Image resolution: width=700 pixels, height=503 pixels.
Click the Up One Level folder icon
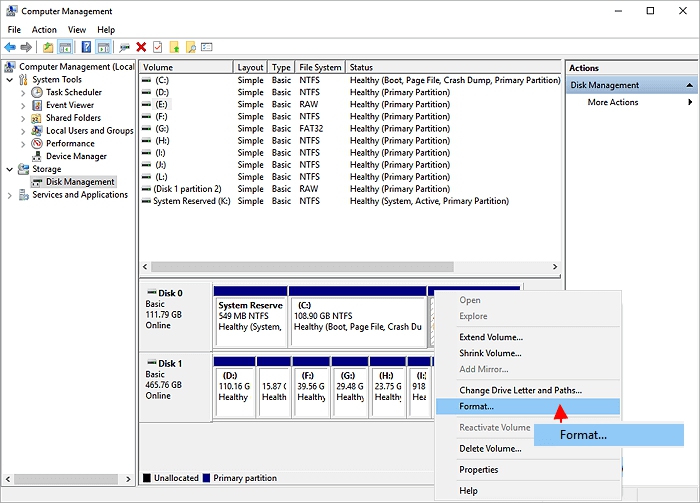click(x=48, y=47)
